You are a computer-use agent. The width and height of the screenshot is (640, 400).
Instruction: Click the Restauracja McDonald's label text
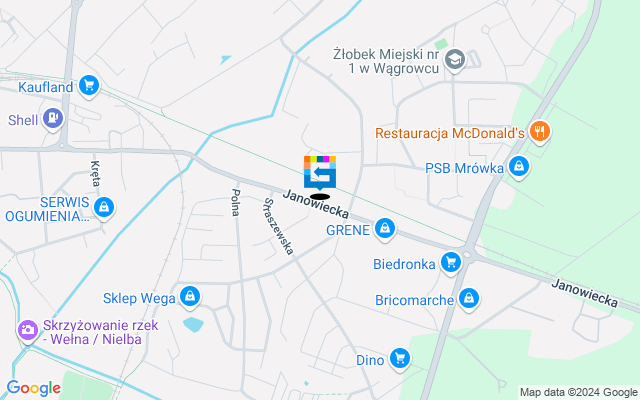click(x=450, y=133)
